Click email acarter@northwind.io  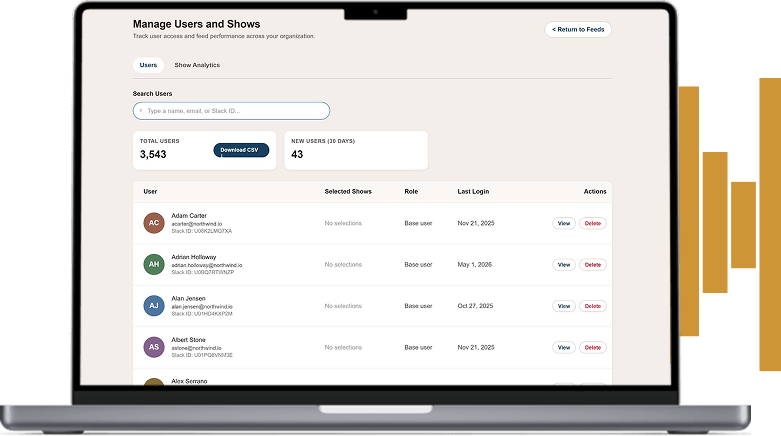pyautogui.click(x=197, y=224)
